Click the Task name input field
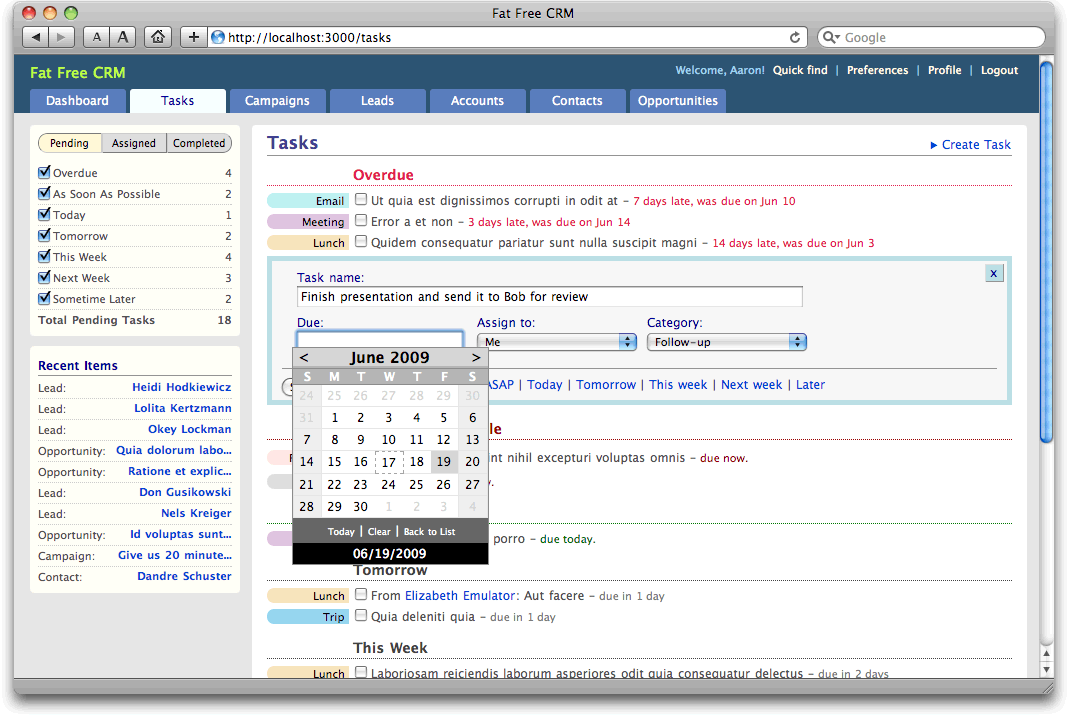 pyautogui.click(x=549, y=297)
